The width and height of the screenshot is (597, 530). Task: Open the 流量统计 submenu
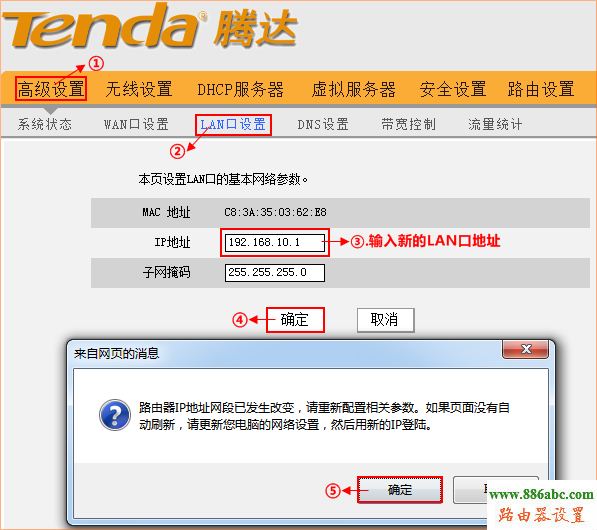coord(495,124)
